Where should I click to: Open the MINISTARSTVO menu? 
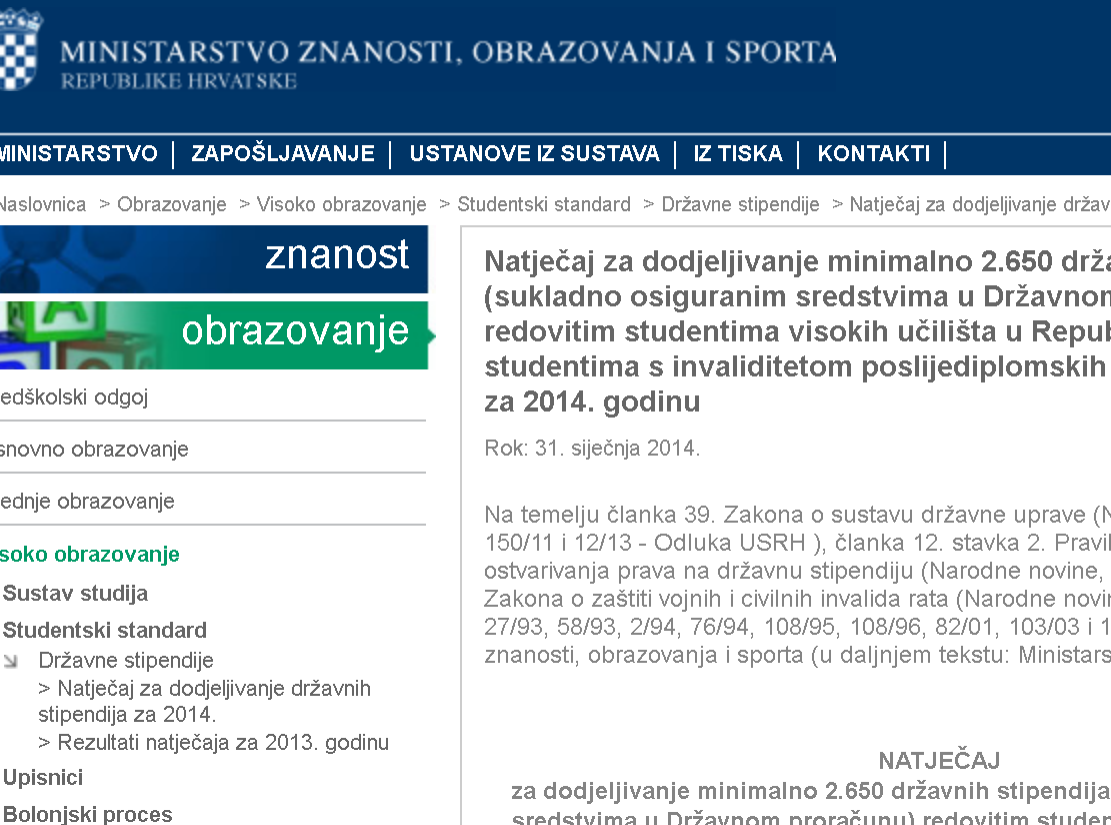click(x=78, y=154)
